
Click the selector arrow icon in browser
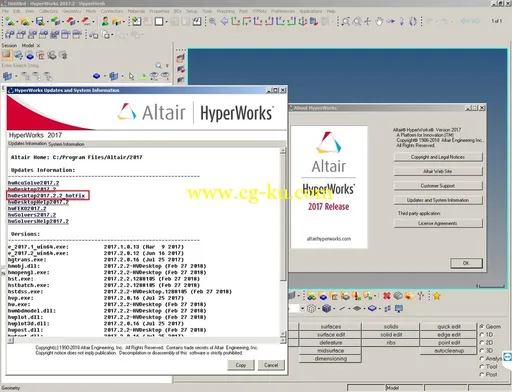(131, 76)
